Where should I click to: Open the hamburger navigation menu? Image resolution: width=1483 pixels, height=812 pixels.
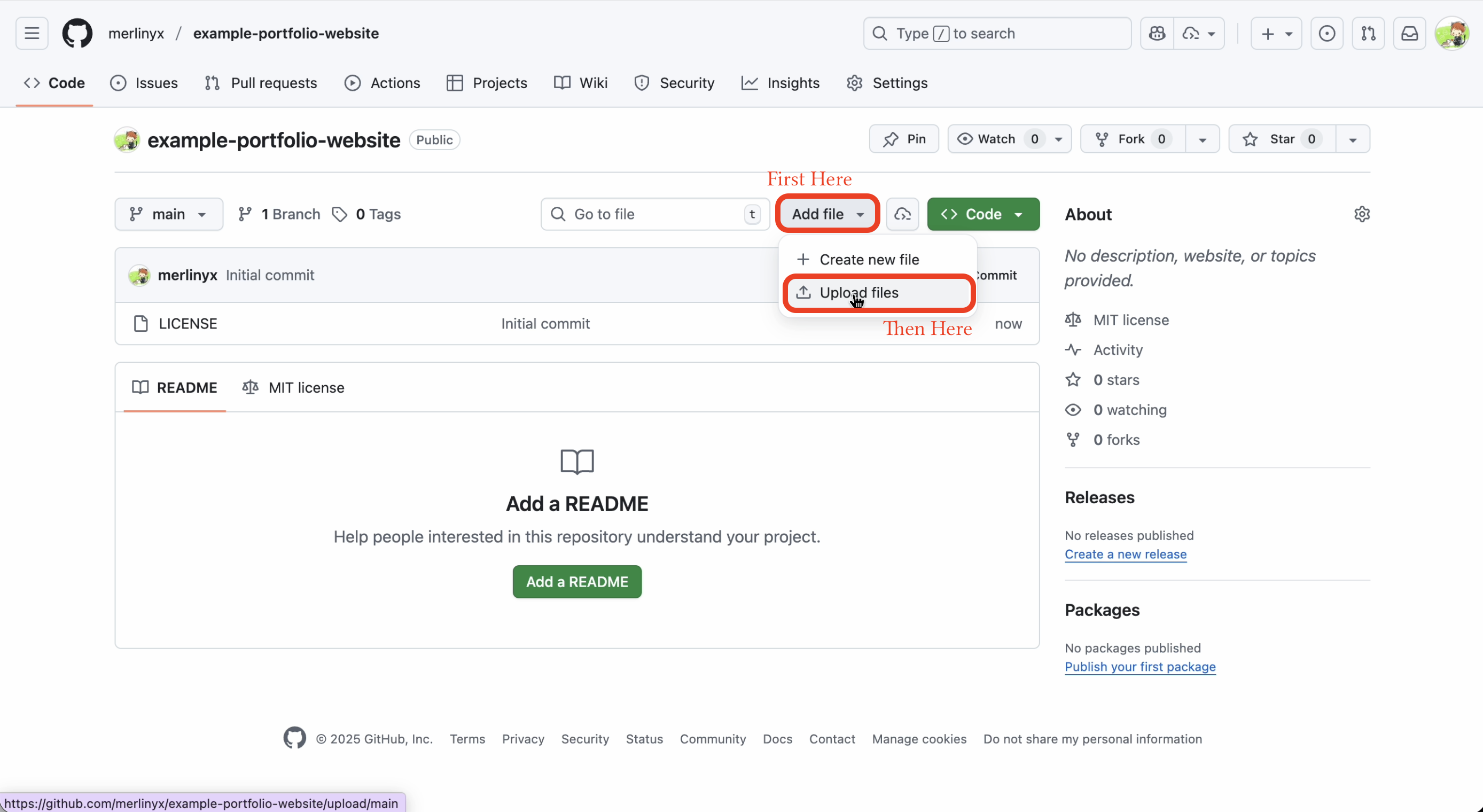(x=32, y=34)
